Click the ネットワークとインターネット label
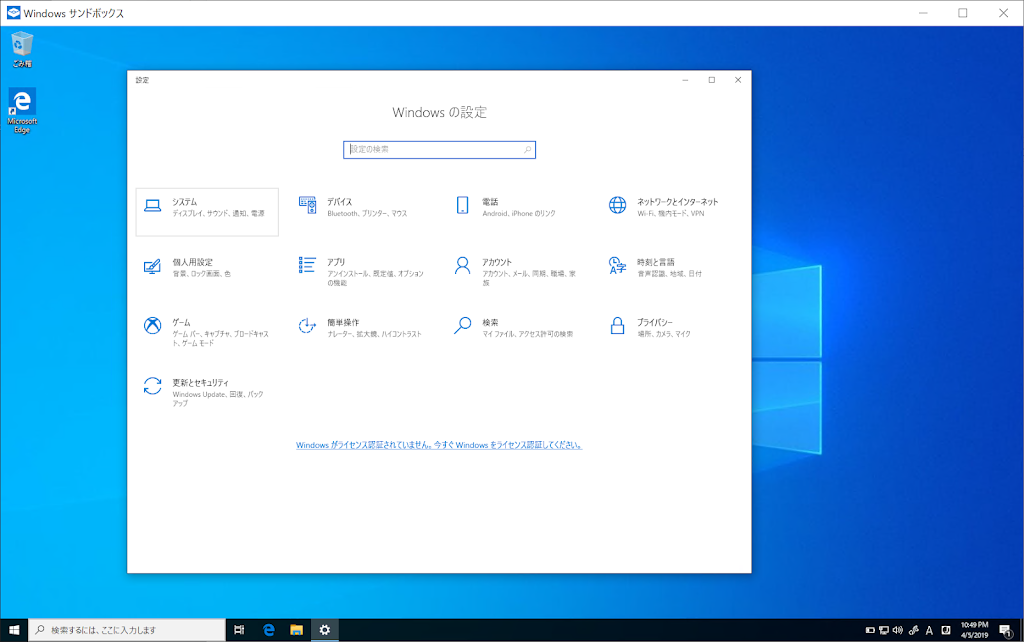1024x642 pixels. (677, 202)
